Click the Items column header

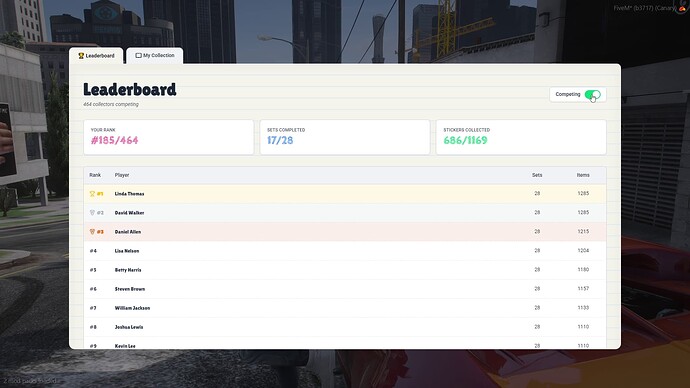click(583, 175)
